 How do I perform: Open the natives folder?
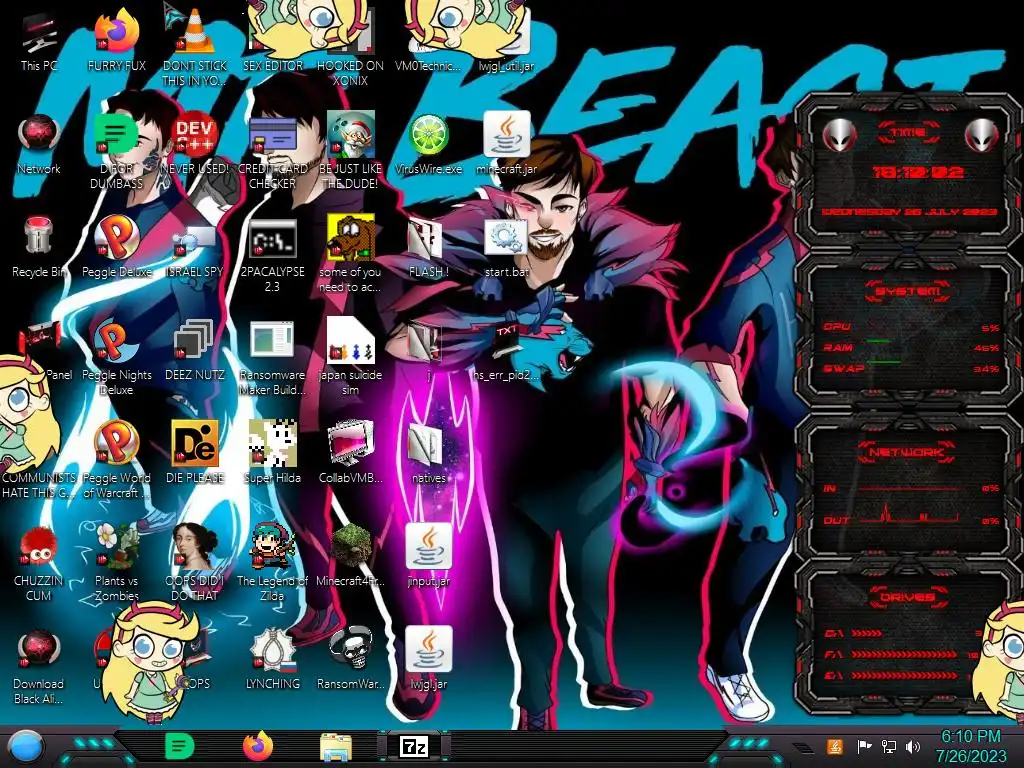(428, 454)
